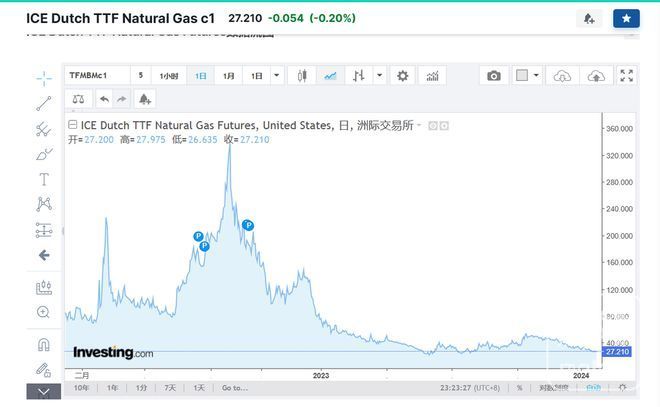Click the compare symbols scale icon

[x=79, y=99]
